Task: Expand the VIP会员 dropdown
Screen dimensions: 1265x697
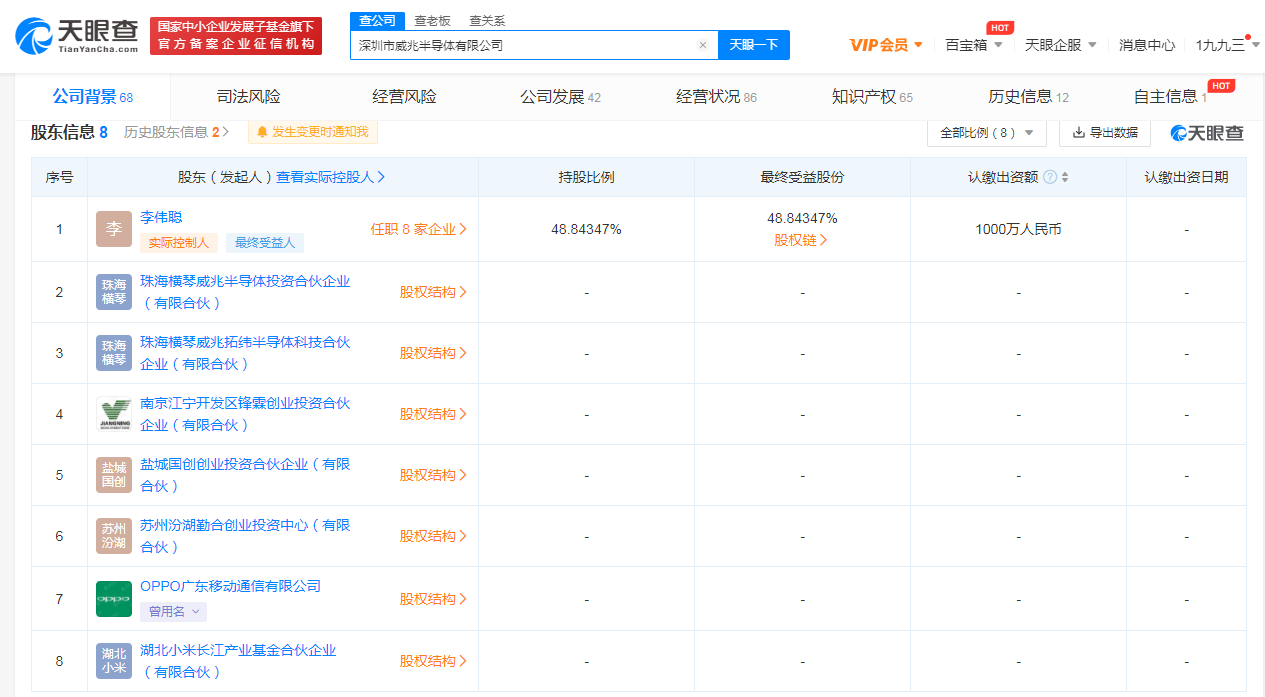Action: (x=886, y=45)
